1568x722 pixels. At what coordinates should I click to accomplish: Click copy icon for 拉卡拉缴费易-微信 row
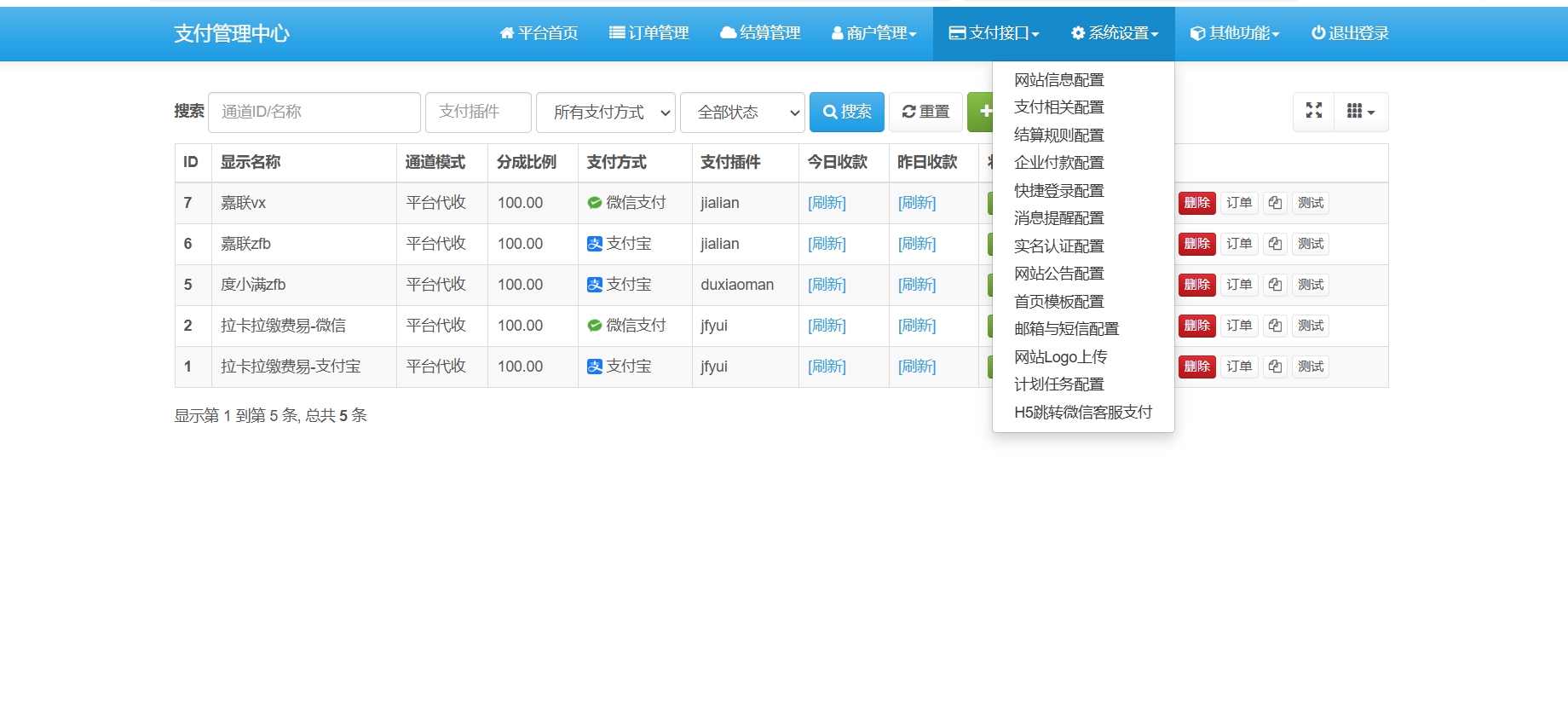point(1274,326)
